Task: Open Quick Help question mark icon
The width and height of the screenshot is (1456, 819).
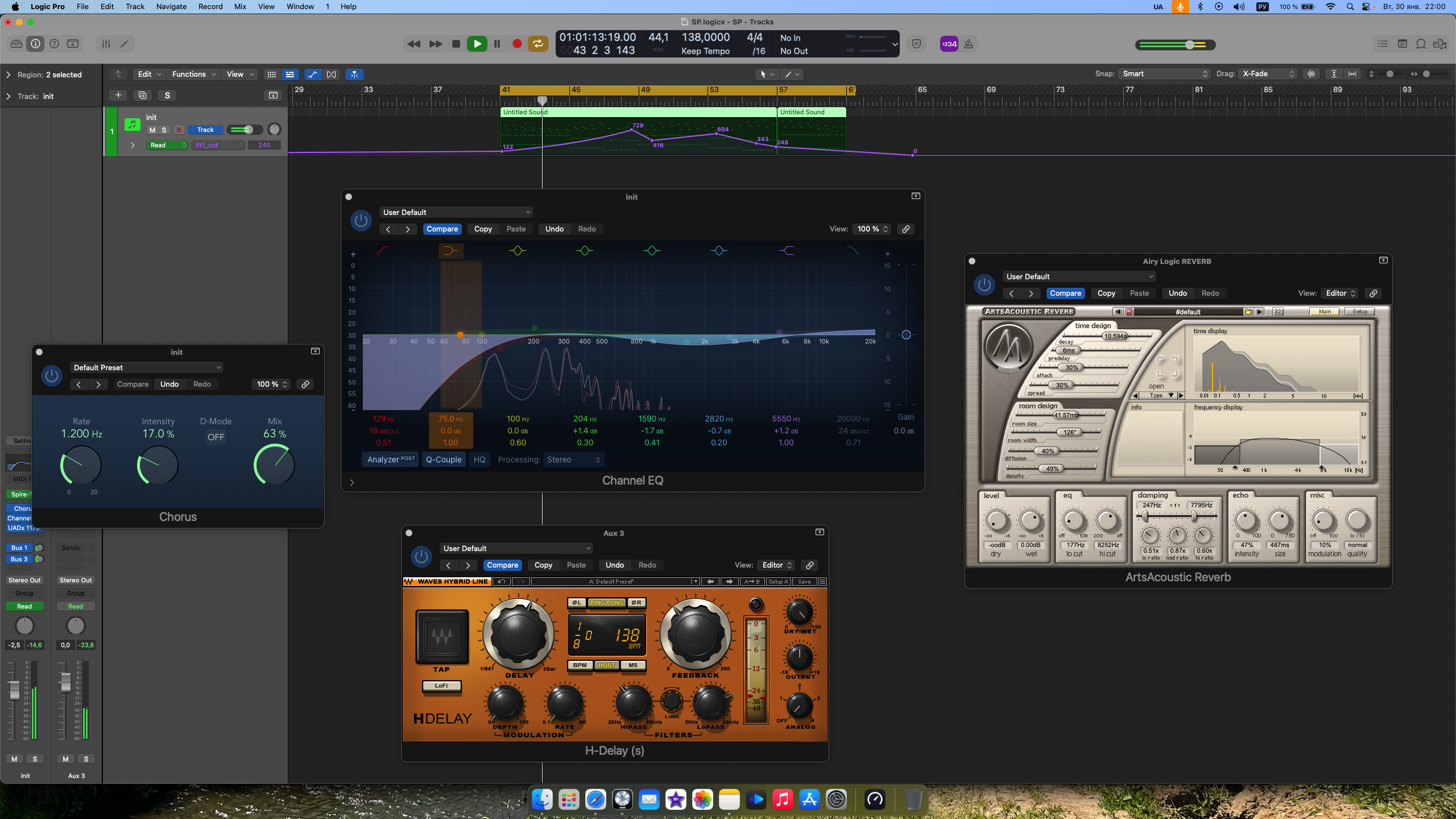Action: tap(54, 44)
